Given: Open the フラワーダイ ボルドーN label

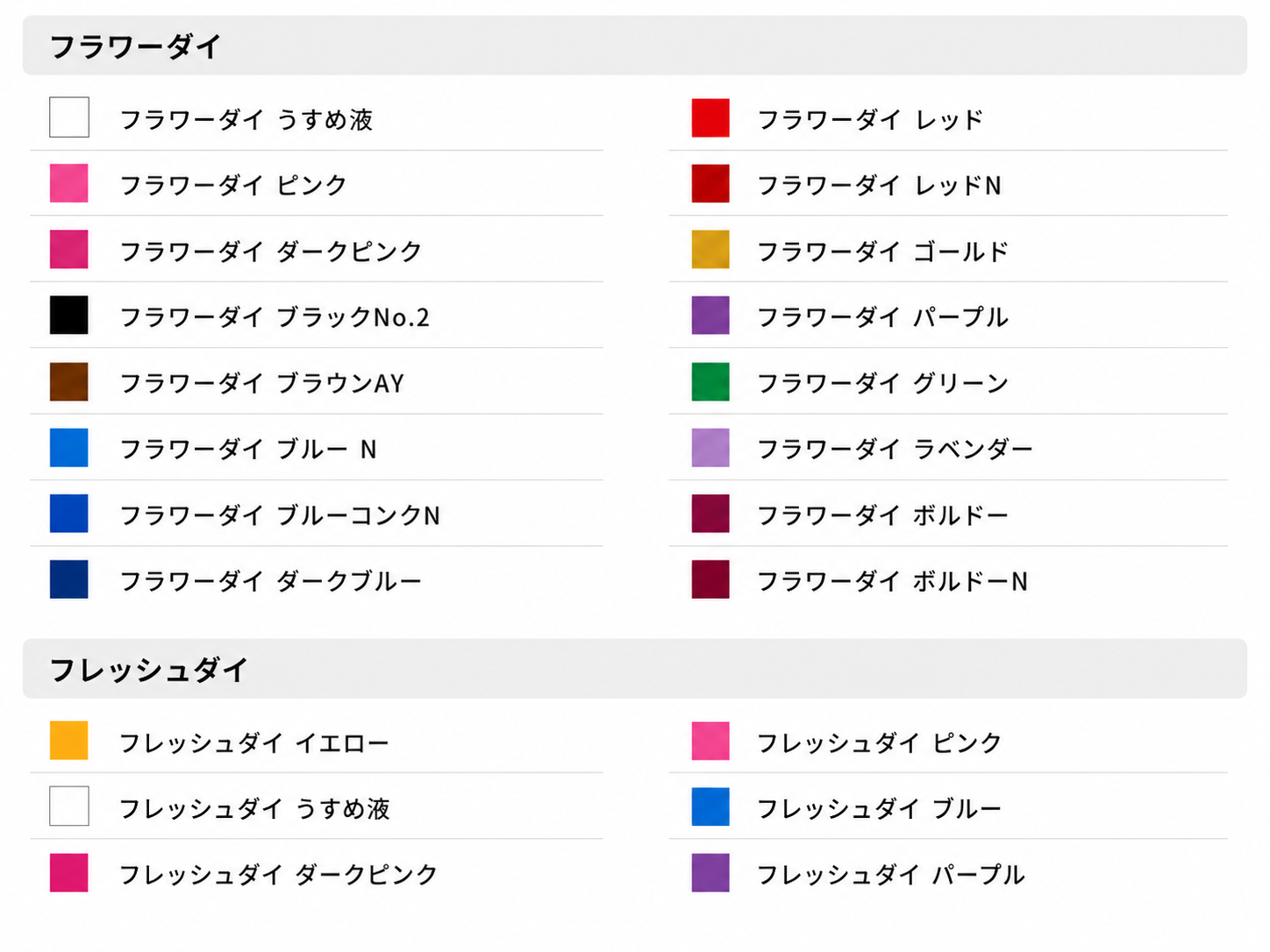Looking at the screenshot, I should [892, 580].
